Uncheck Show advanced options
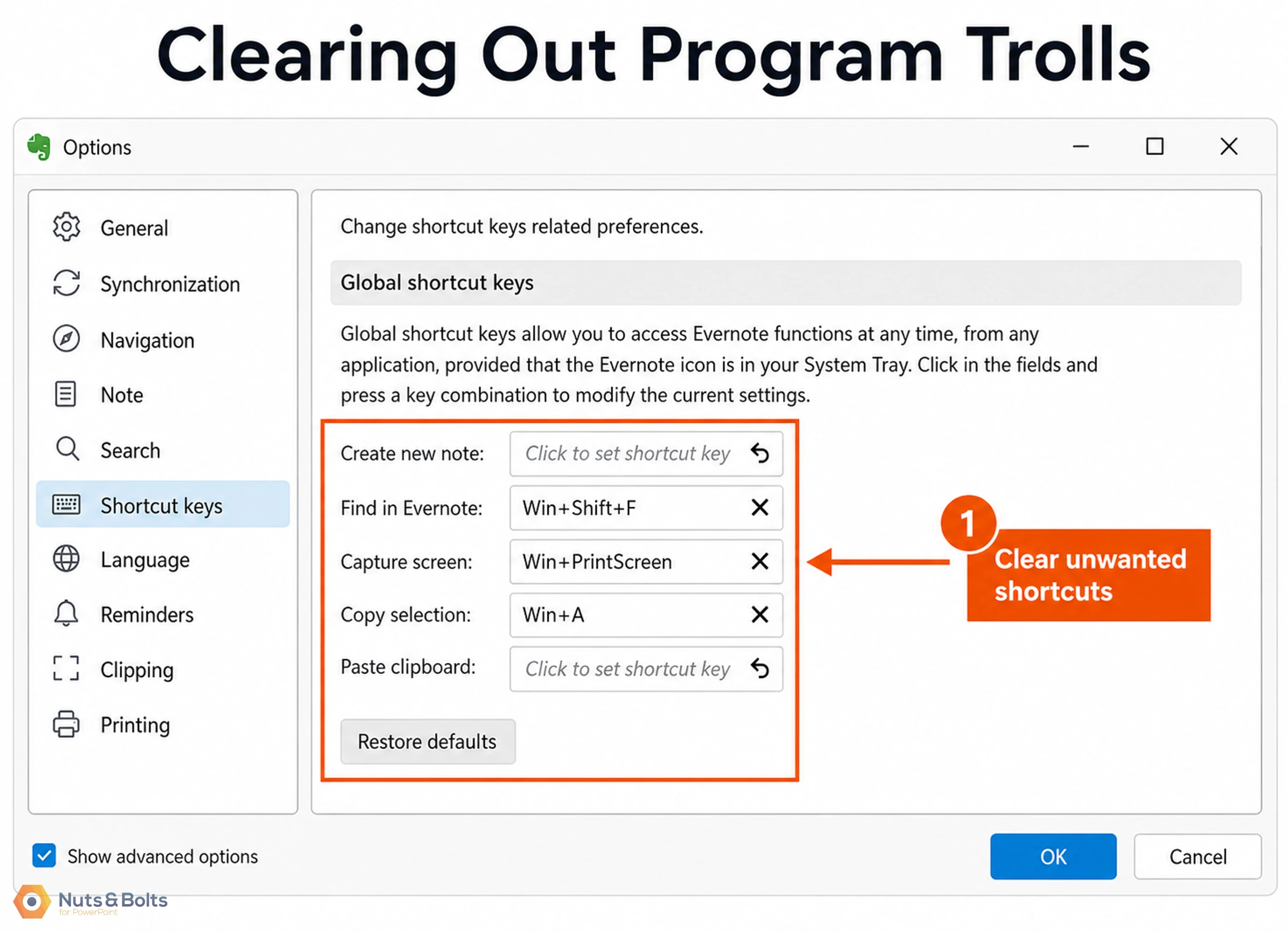1288x932 pixels. (45, 855)
